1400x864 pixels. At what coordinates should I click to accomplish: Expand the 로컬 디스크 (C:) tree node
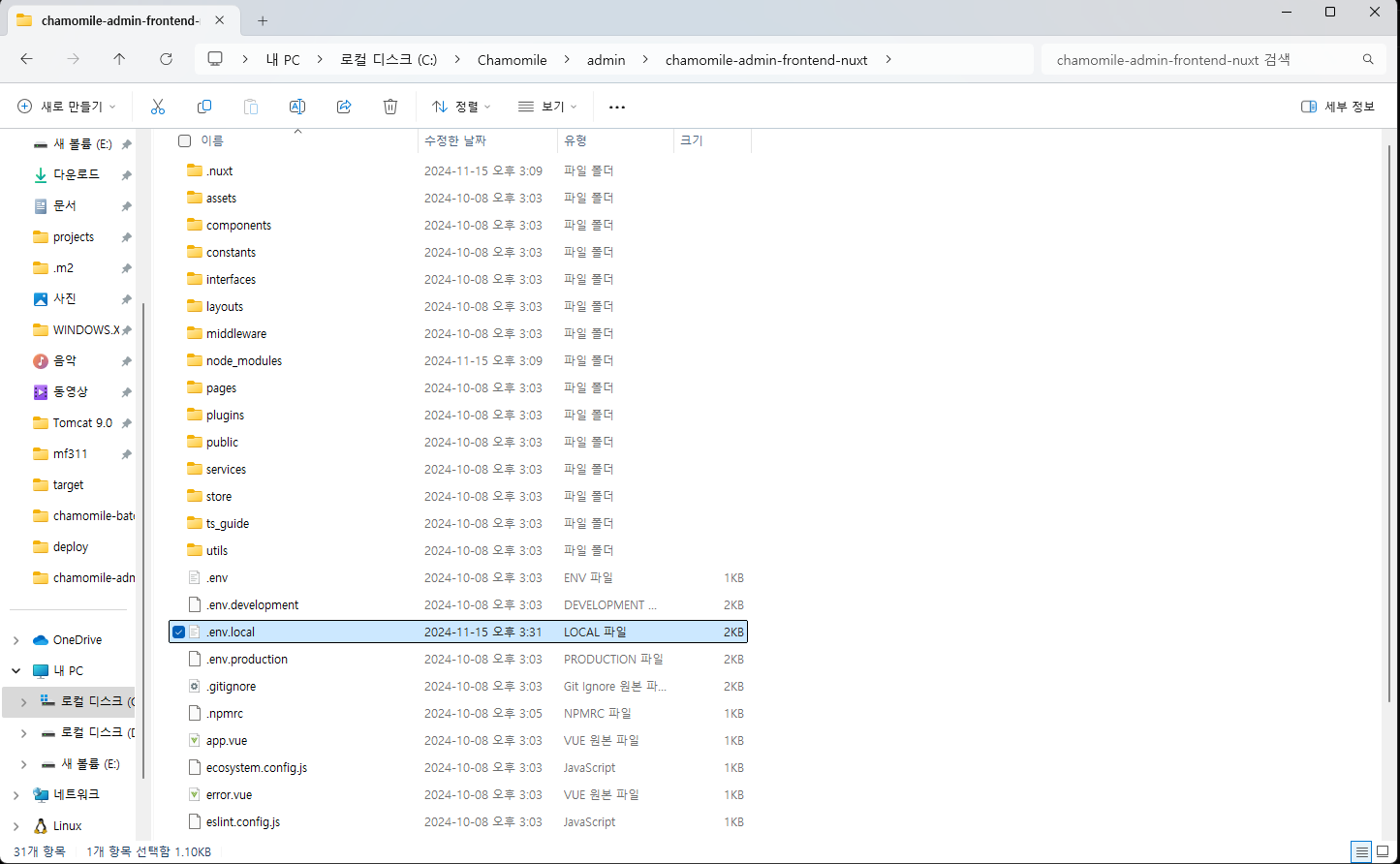pyautogui.click(x=24, y=701)
